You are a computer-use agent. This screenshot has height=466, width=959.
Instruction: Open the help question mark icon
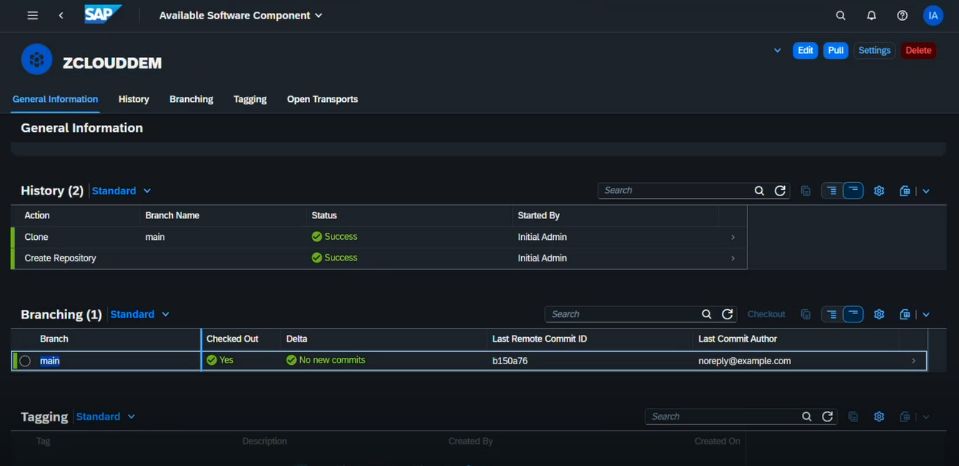click(902, 15)
